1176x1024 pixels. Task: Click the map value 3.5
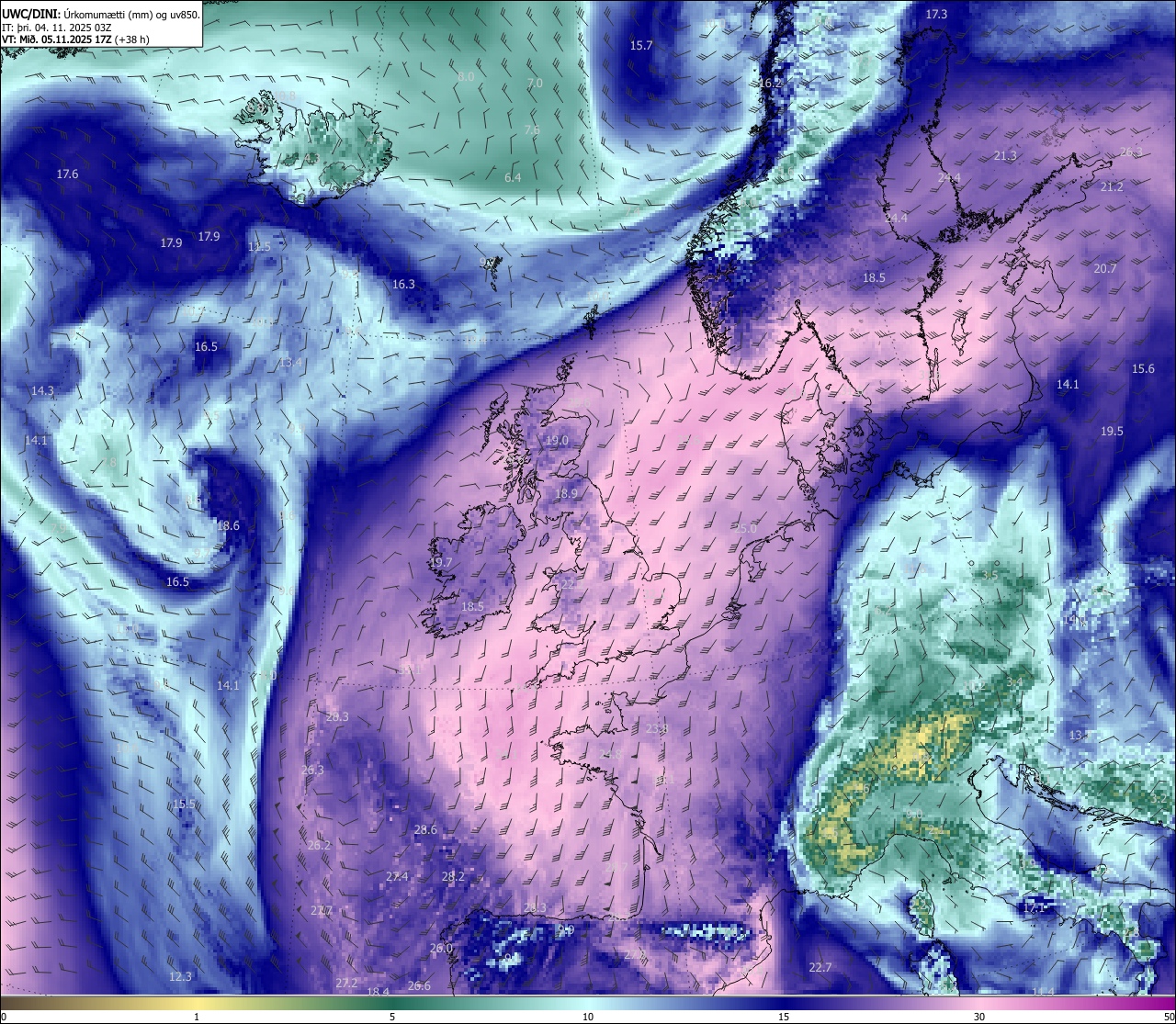989,576
